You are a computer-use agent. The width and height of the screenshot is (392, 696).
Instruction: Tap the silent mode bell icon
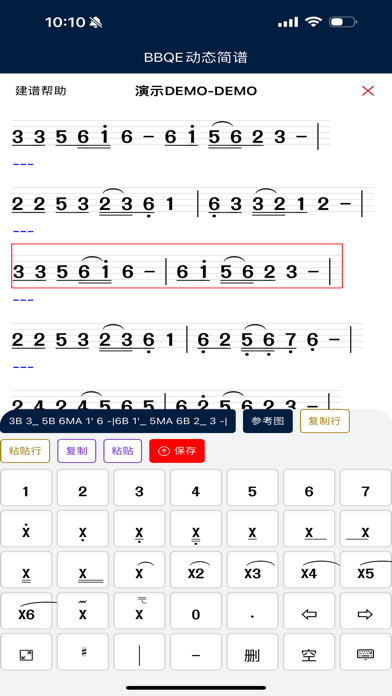[x=95, y=22]
